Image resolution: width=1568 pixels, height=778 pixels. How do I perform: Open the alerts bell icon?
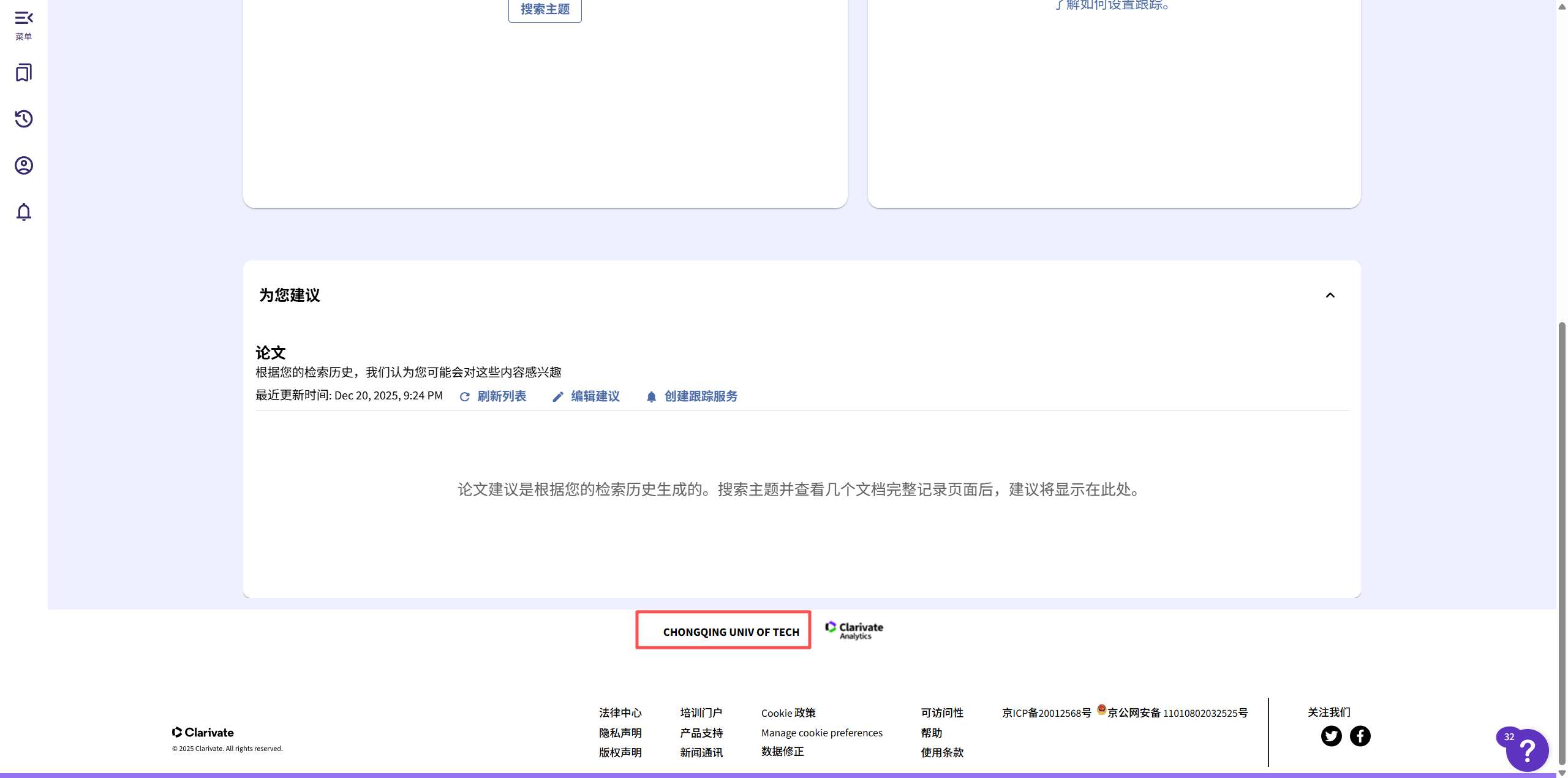[23, 212]
